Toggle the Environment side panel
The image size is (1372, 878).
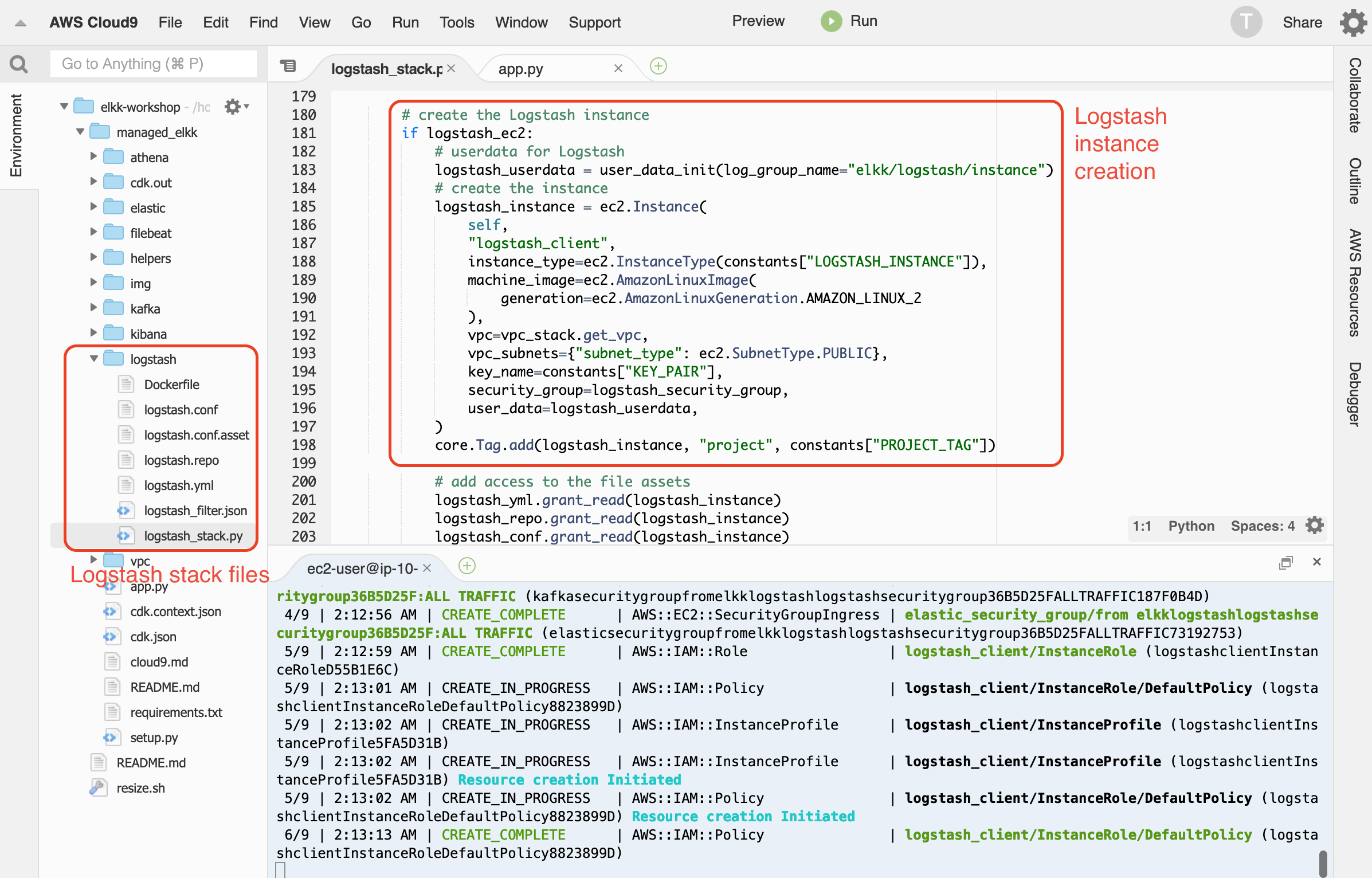click(17, 135)
